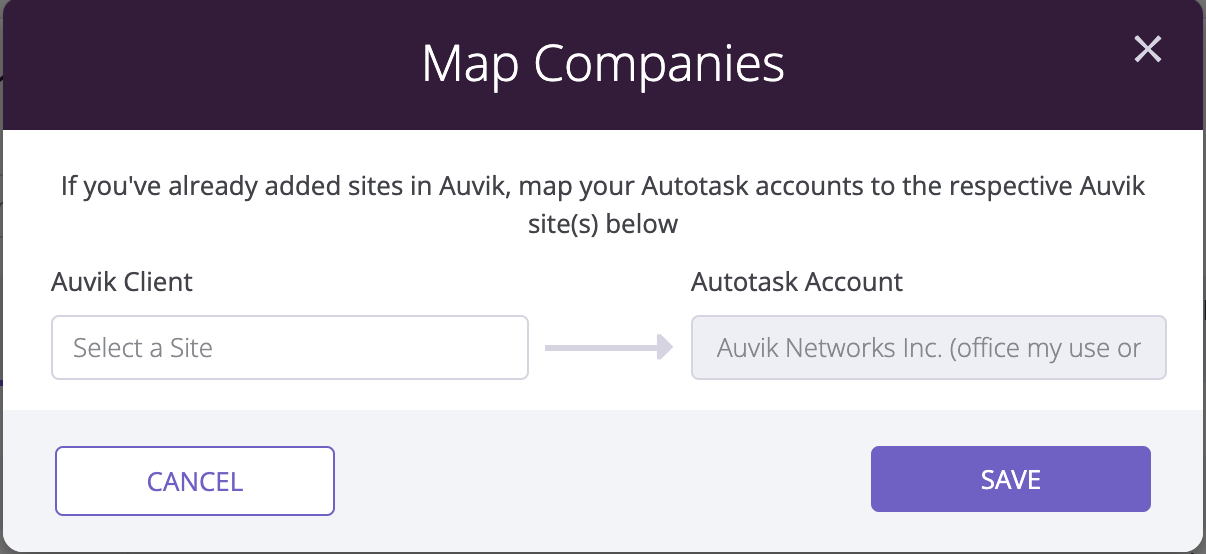
Task: Click the dark purple dialog header bar
Action: 603,65
